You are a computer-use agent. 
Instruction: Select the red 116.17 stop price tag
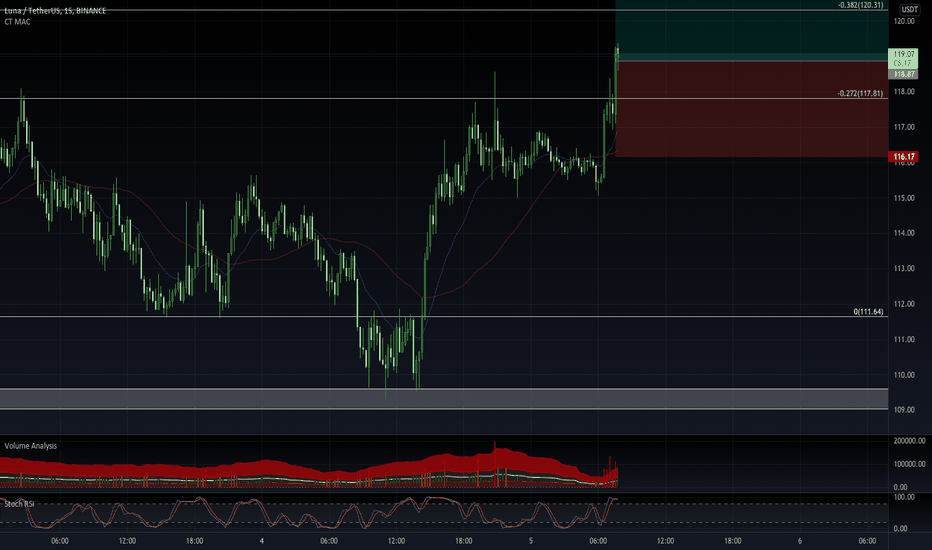coord(903,157)
